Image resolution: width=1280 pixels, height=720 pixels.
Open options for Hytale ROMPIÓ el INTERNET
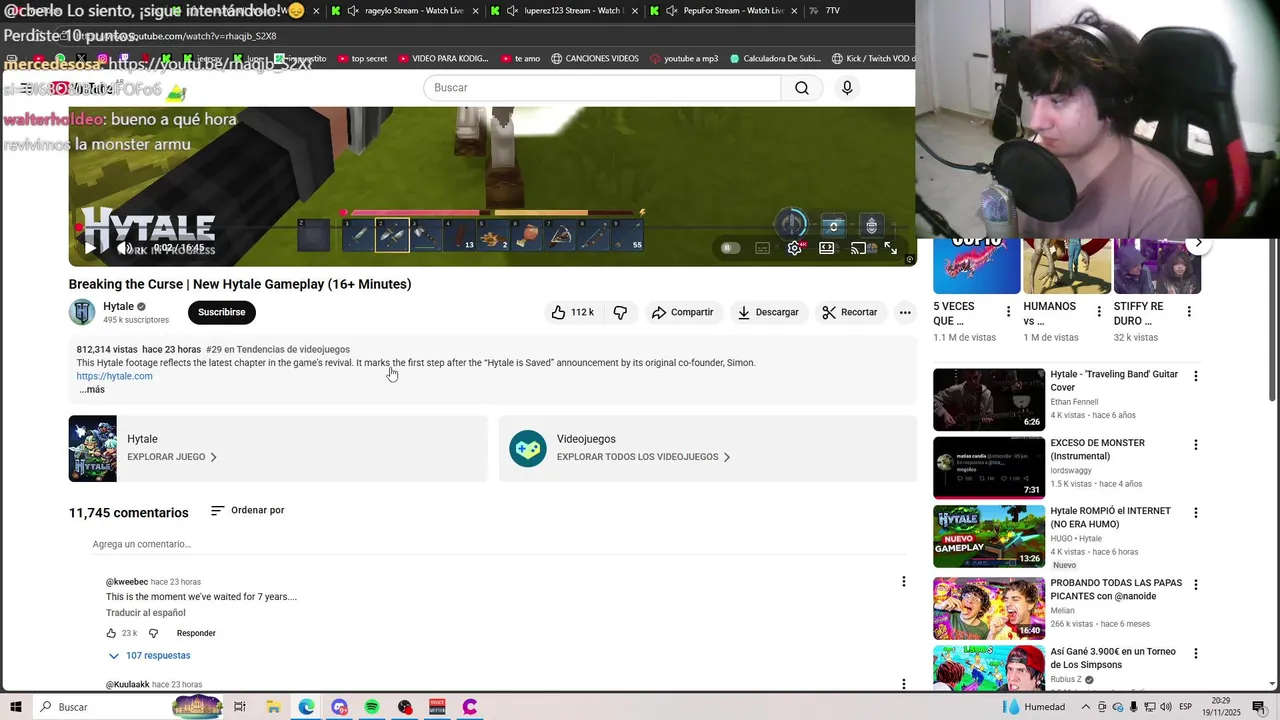(x=1195, y=513)
